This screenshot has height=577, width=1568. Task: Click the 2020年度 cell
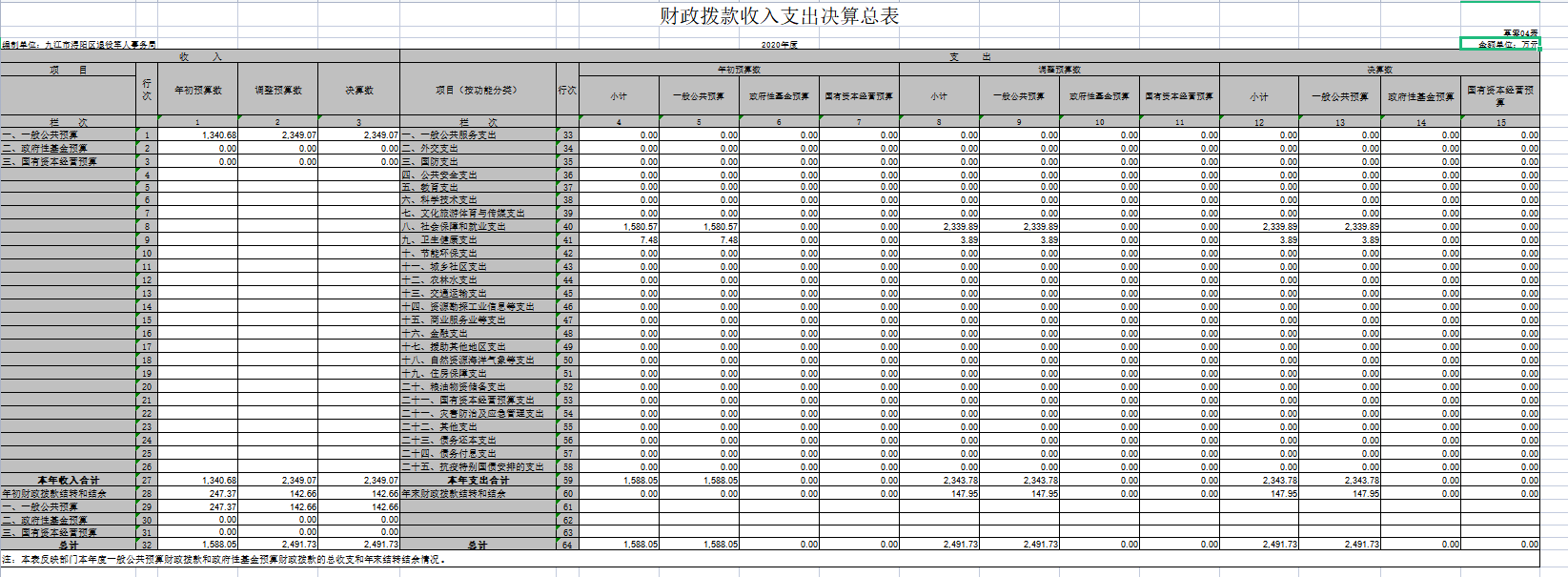click(779, 44)
